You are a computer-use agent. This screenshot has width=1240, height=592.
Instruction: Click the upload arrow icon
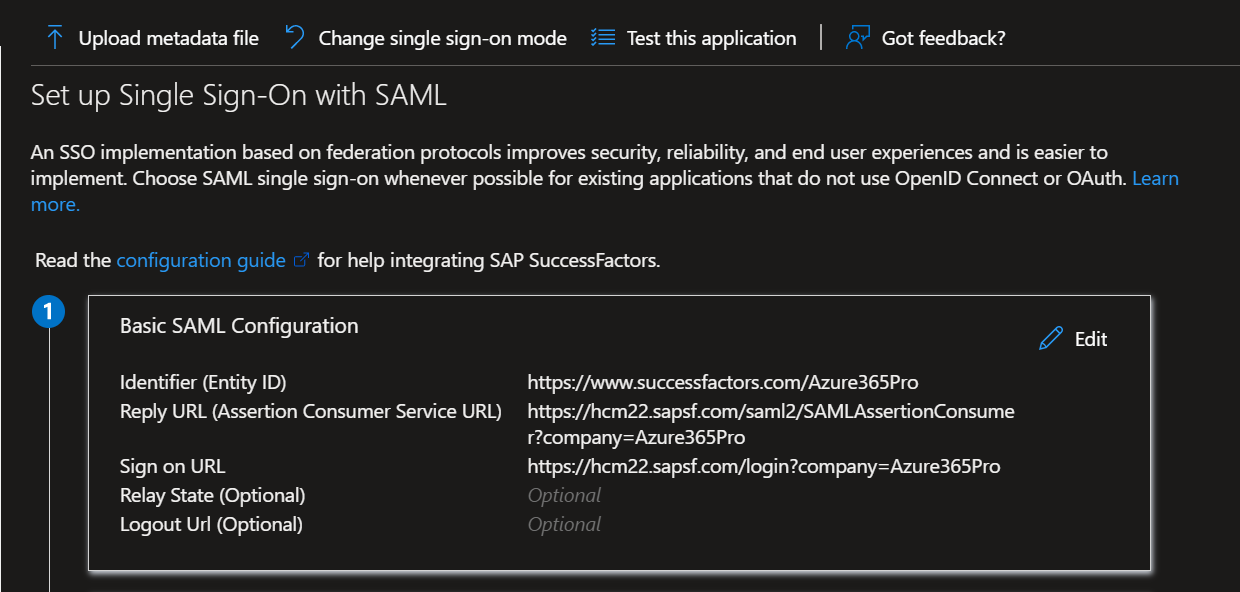click(55, 38)
